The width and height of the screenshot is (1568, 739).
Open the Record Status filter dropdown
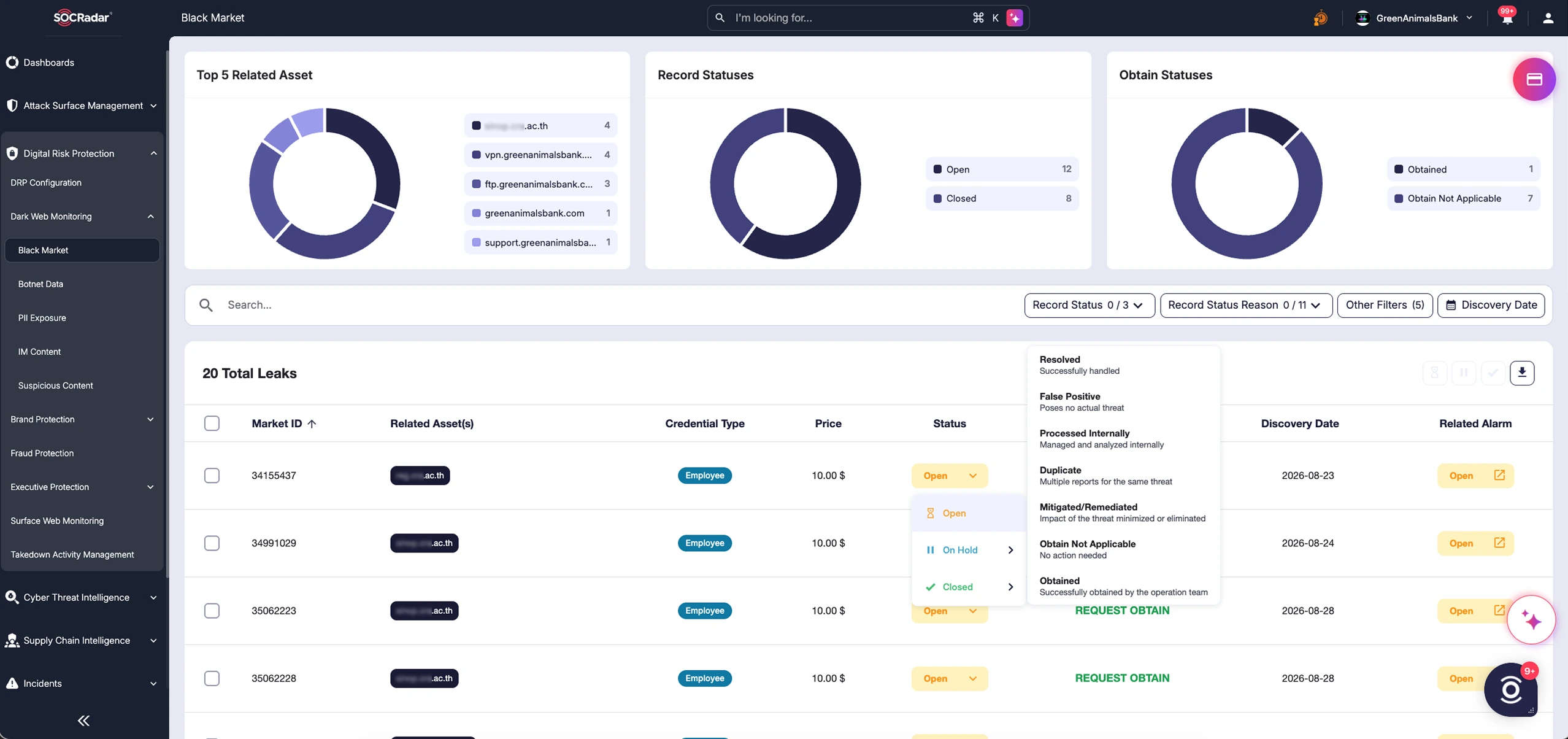pos(1090,305)
